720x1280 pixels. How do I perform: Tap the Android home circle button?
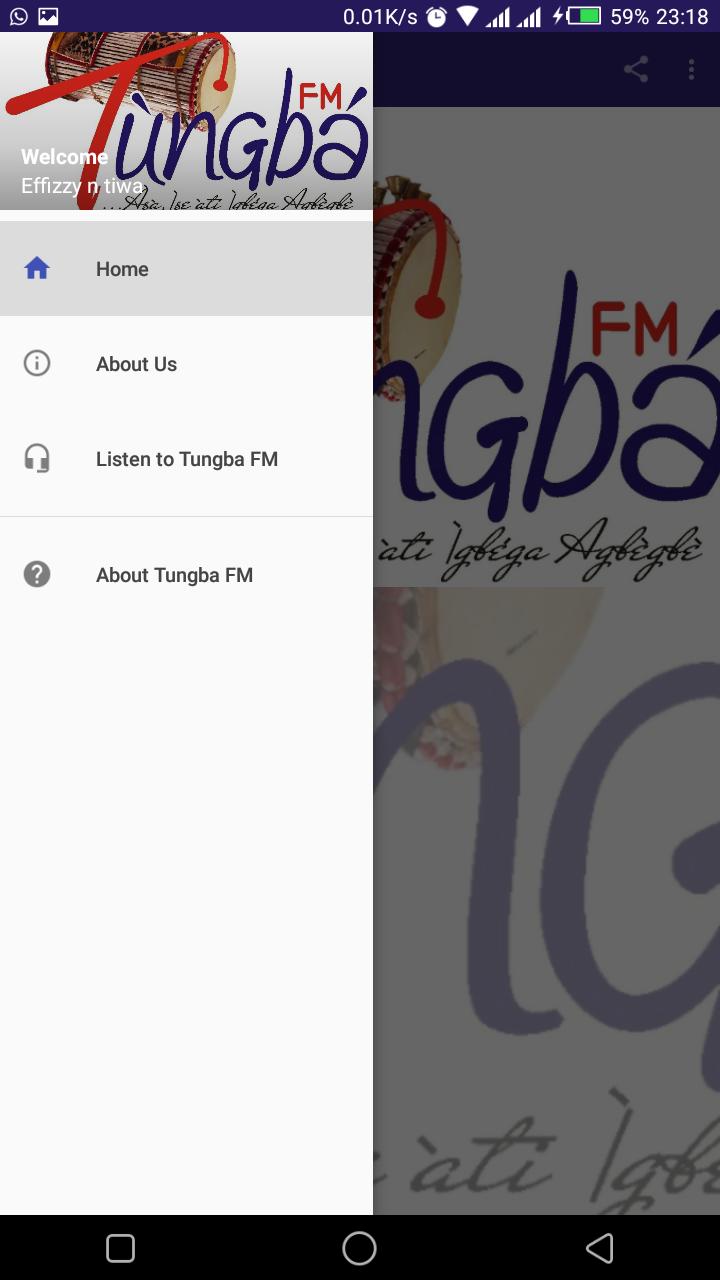[x=359, y=1248]
